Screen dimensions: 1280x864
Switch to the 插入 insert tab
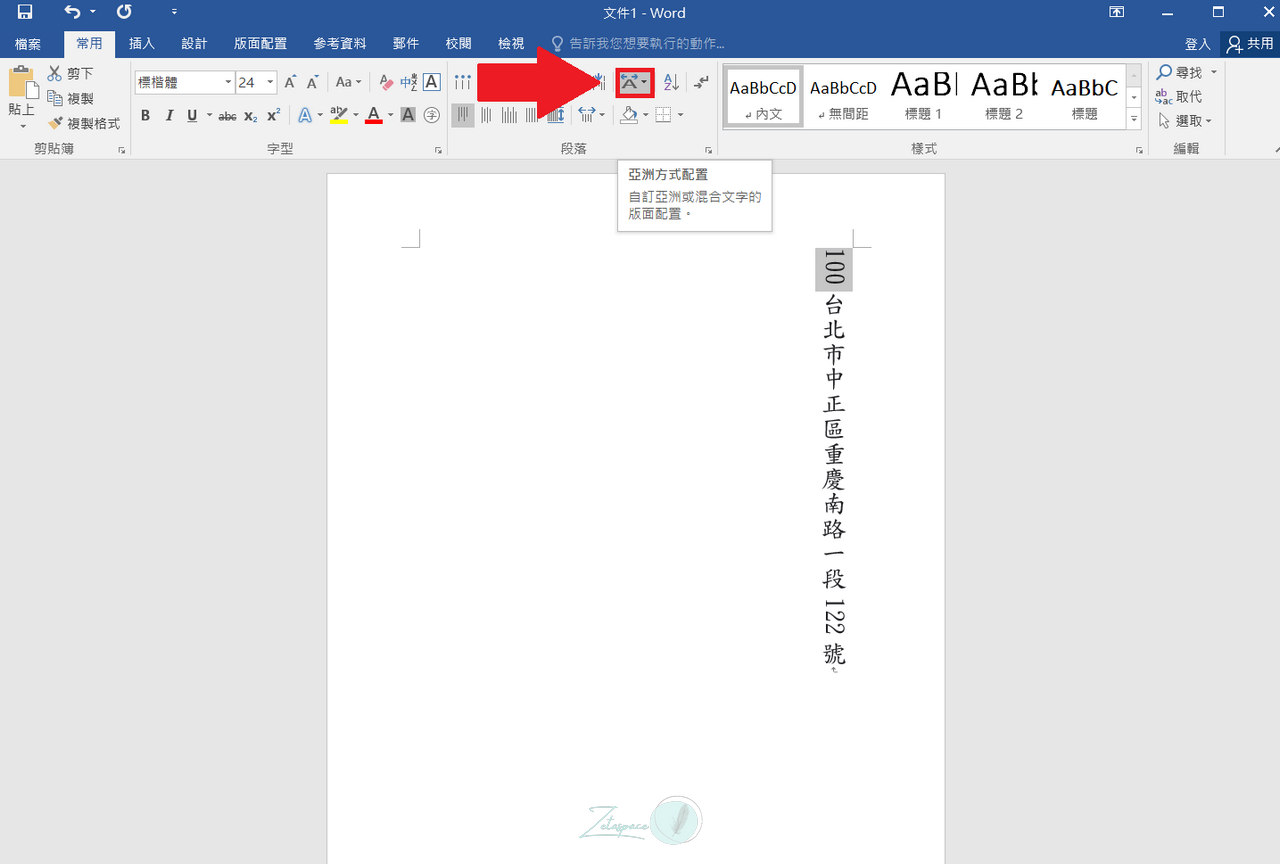tap(142, 44)
